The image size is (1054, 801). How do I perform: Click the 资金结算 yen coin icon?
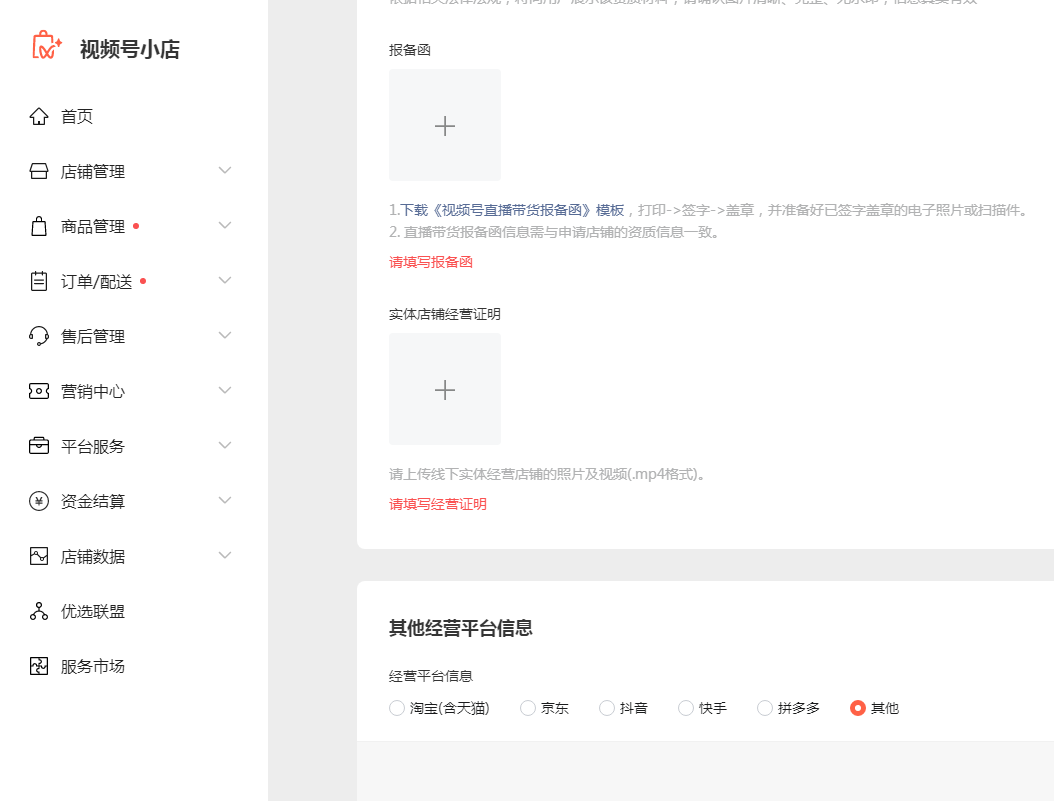[x=39, y=501]
